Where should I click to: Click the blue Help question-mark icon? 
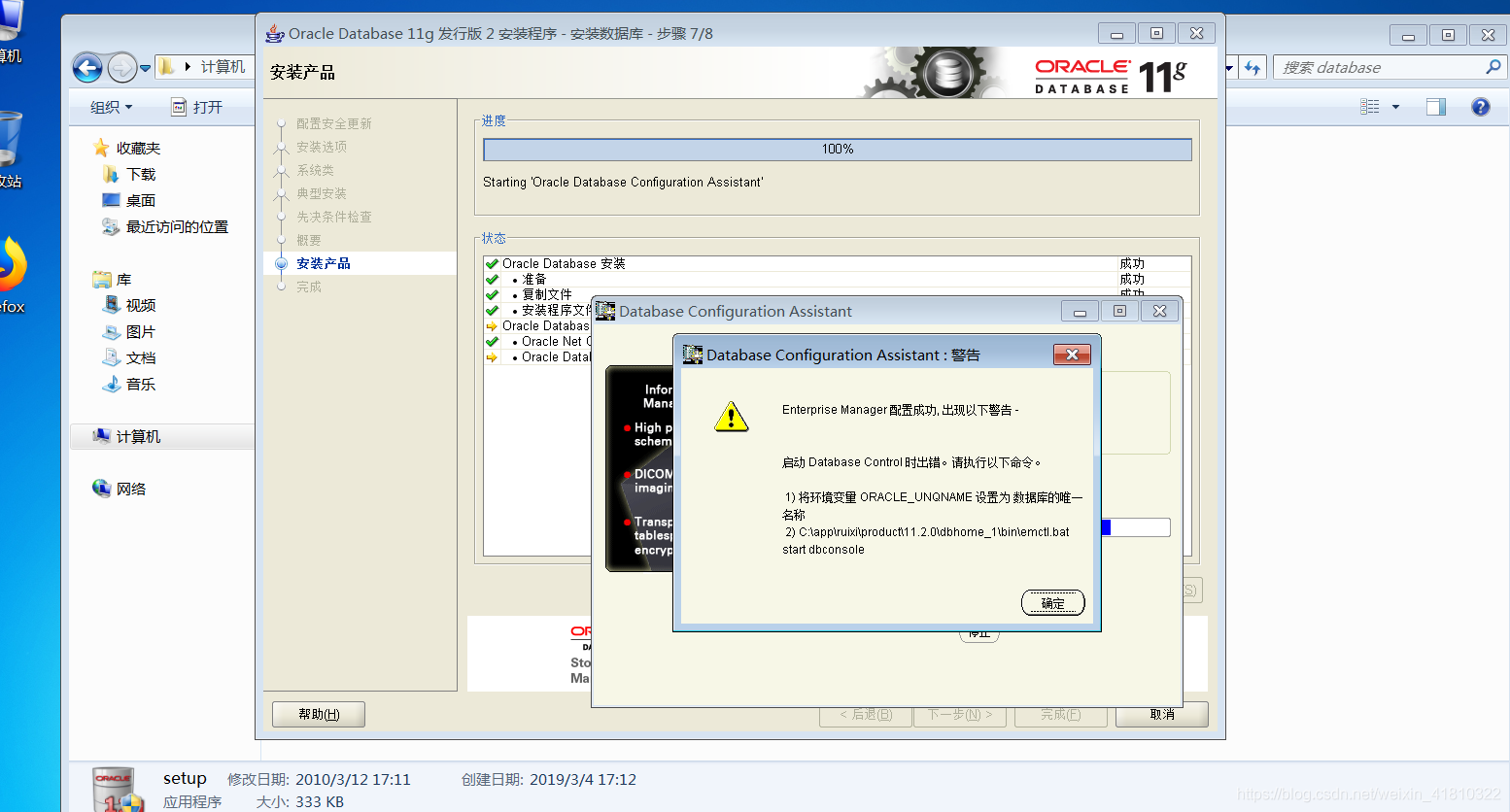[1479, 107]
